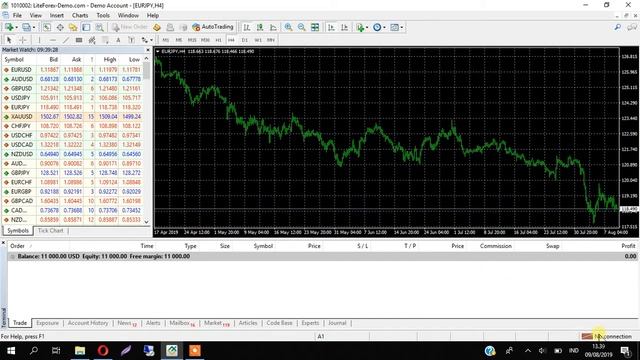Switch to M5 timeframe

(x=179, y=40)
